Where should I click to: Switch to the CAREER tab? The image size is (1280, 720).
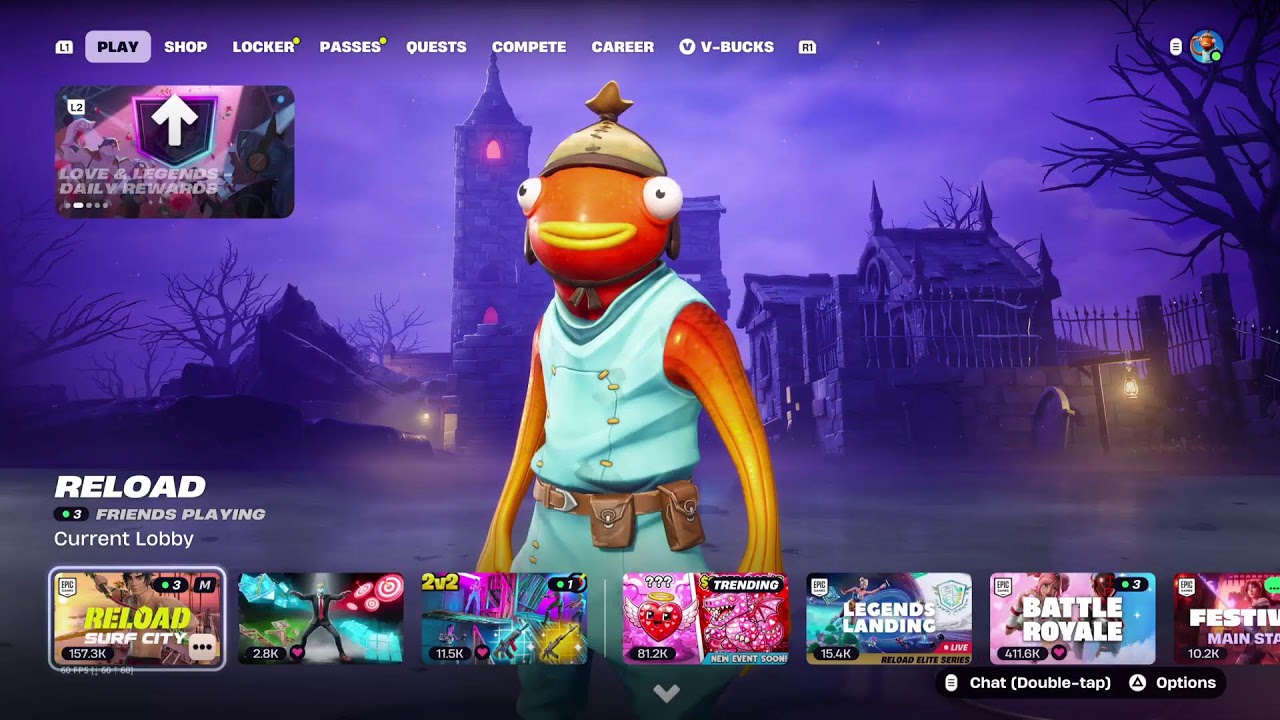[x=622, y=47]
